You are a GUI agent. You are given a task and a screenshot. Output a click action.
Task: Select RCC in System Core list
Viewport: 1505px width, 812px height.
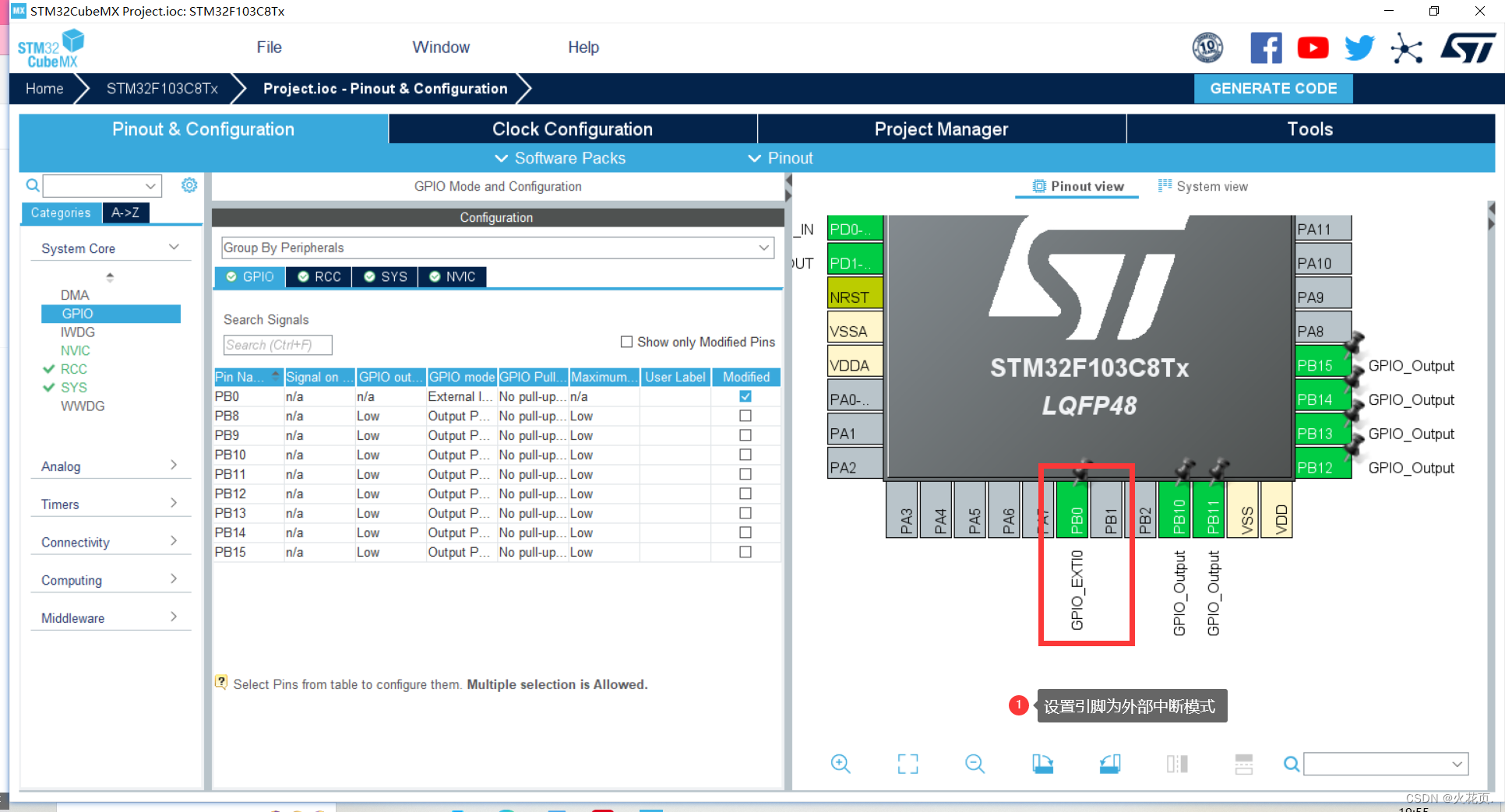(74, 369)
